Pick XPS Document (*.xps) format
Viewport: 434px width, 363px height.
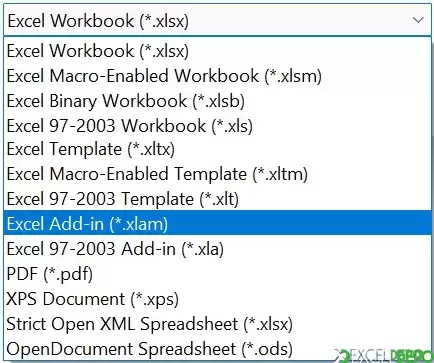click(x=217, y=299)
